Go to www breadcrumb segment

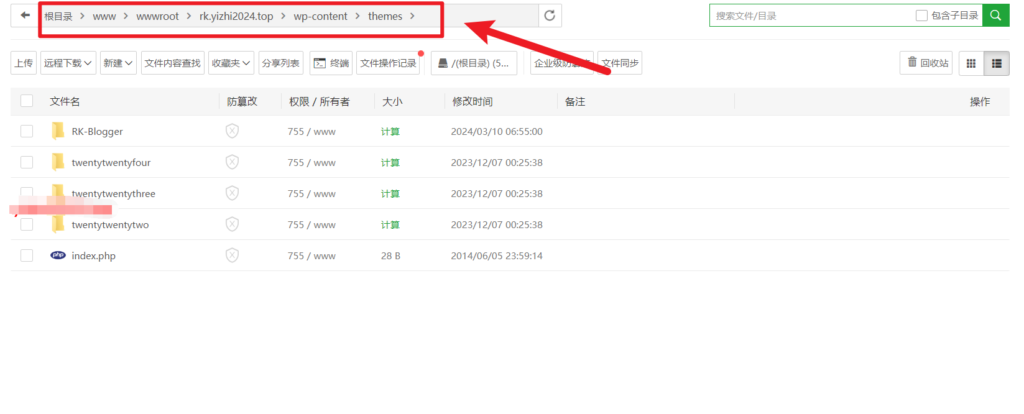click(x=104, y=16)
